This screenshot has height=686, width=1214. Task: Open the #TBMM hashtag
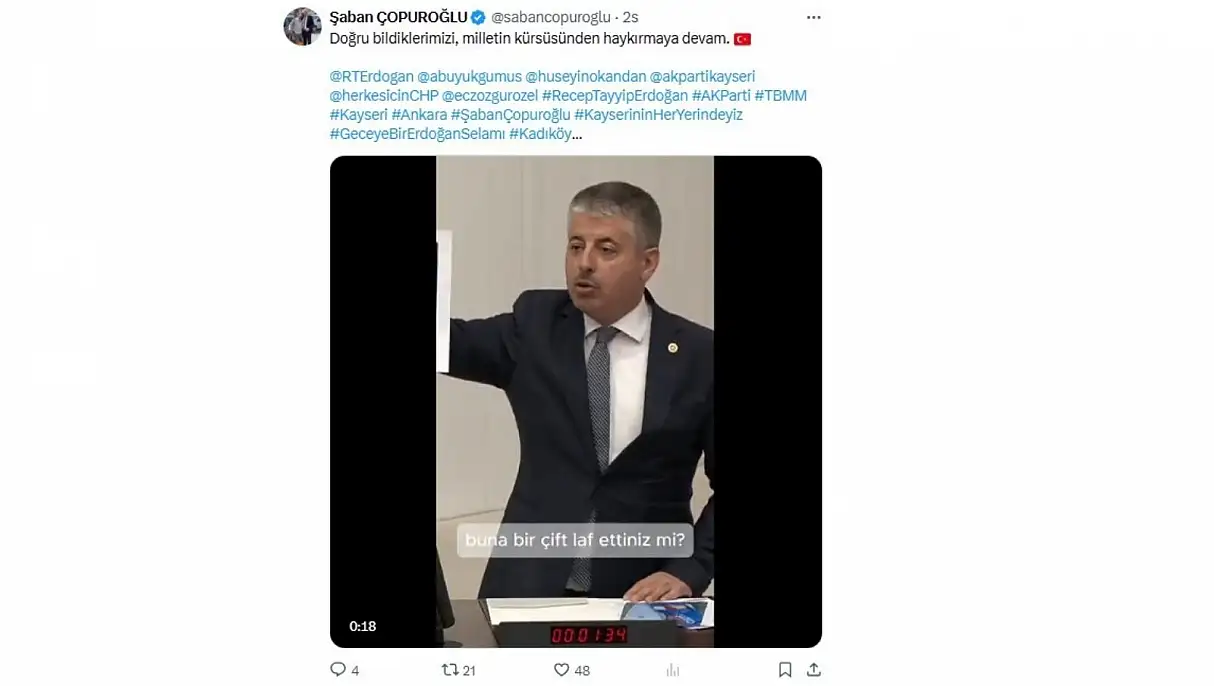(780, 96)
